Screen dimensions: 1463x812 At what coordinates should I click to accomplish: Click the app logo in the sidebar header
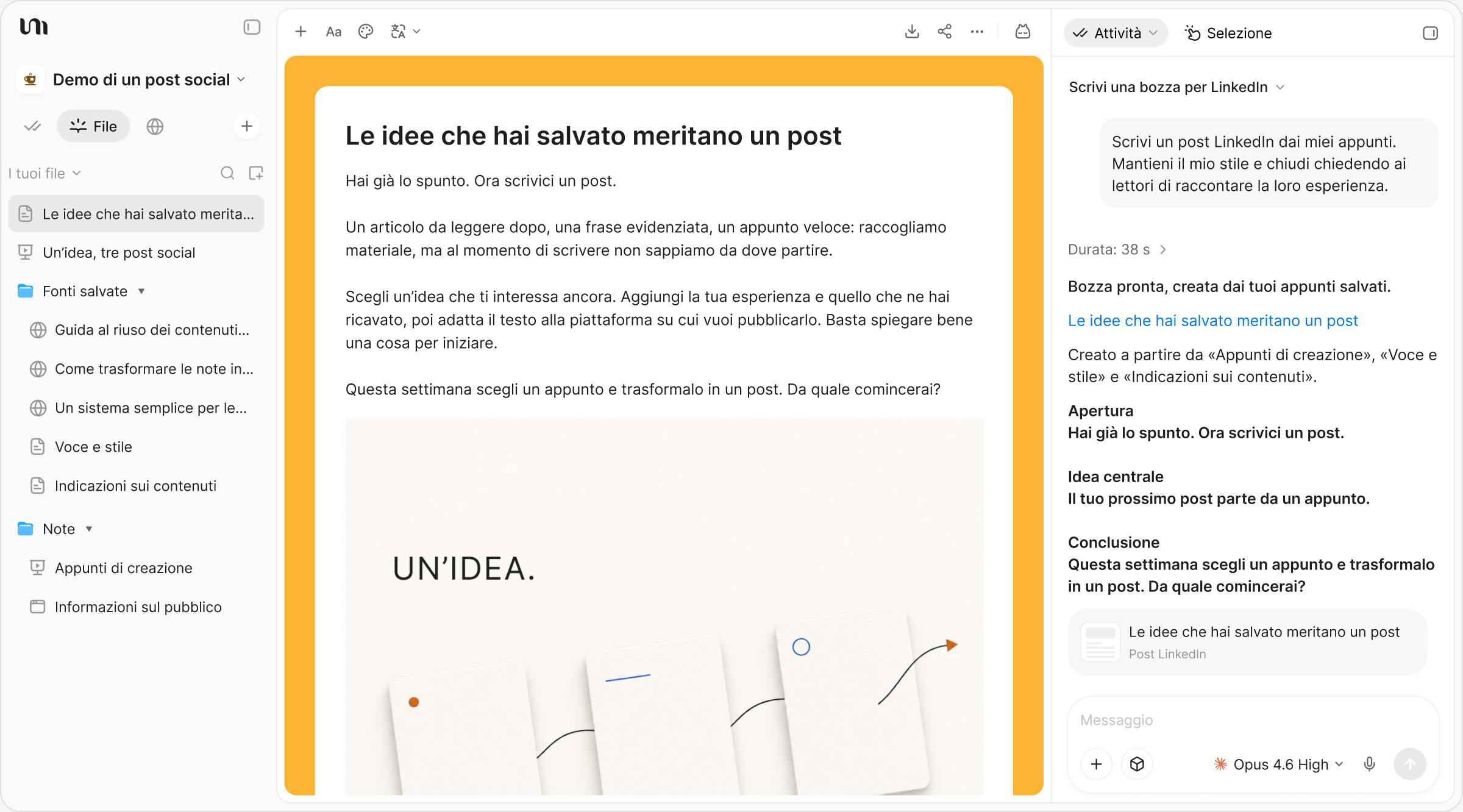[x=34, y=27]
